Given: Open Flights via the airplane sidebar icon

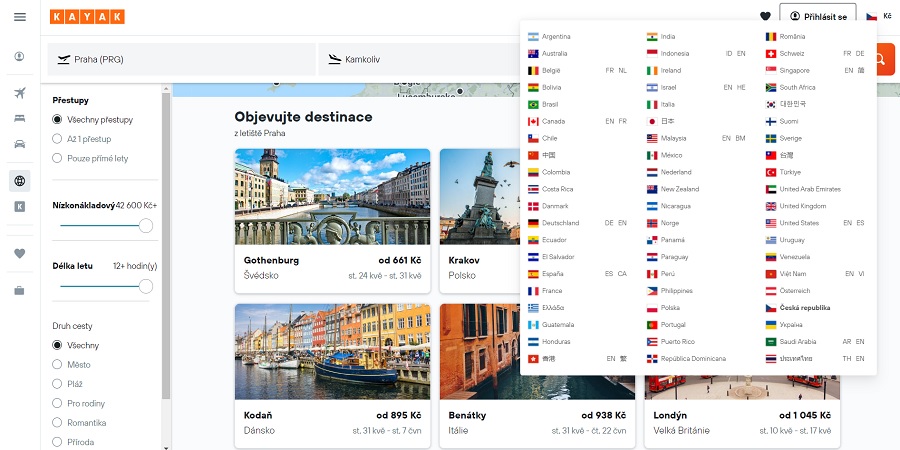Looking at the screenshot, I should pos(20,92).
